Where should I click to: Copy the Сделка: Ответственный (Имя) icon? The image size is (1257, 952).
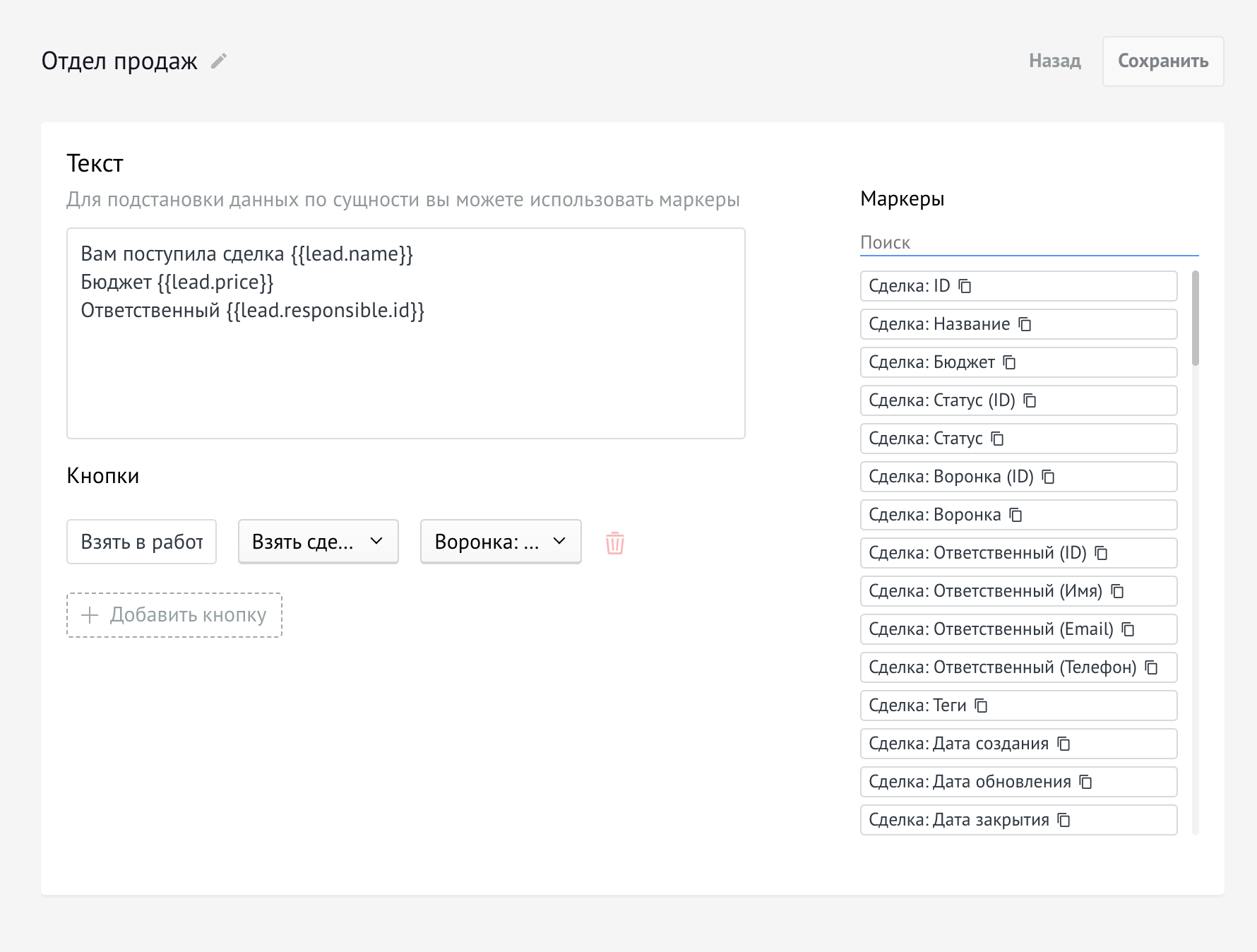[x=1117, y=591]
